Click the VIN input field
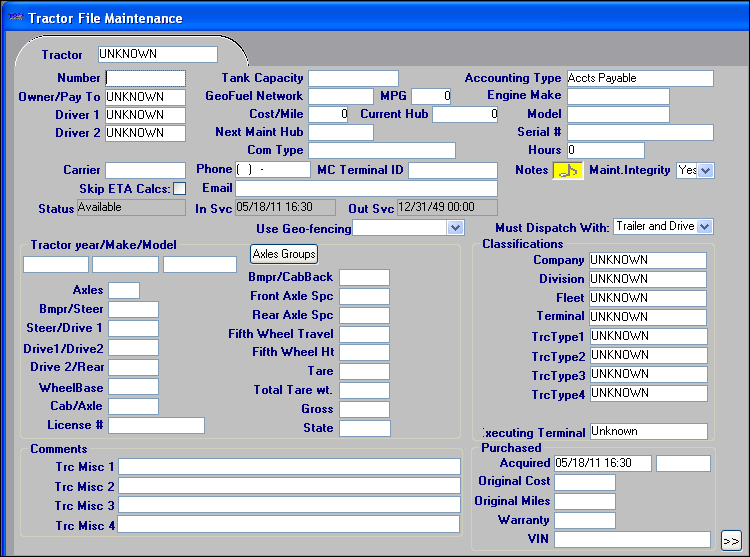The width and height of the screenshot is (750, 557). tap(632, 540)
